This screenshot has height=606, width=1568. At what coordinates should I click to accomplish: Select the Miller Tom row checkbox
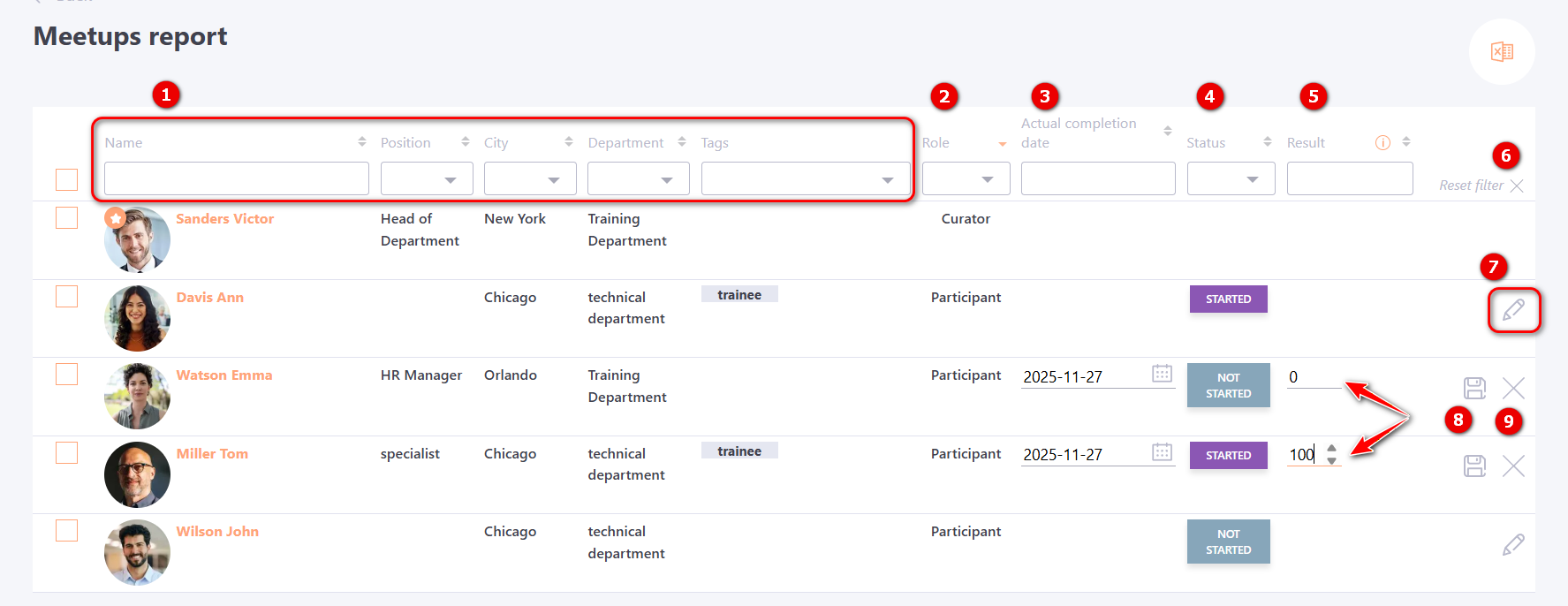(67, 453)
